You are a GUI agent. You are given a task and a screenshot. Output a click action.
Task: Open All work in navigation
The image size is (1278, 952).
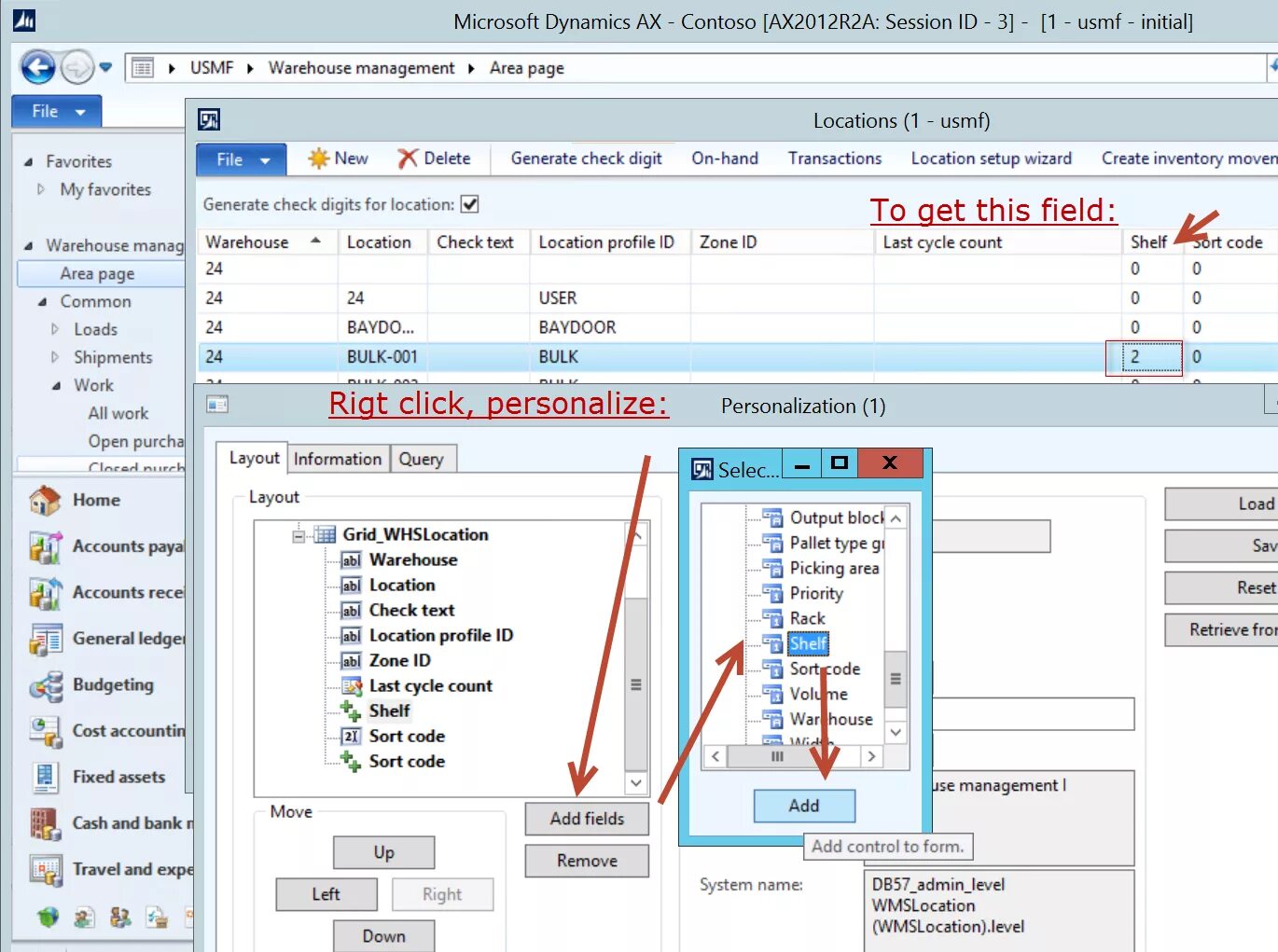(x=118, y=413)
